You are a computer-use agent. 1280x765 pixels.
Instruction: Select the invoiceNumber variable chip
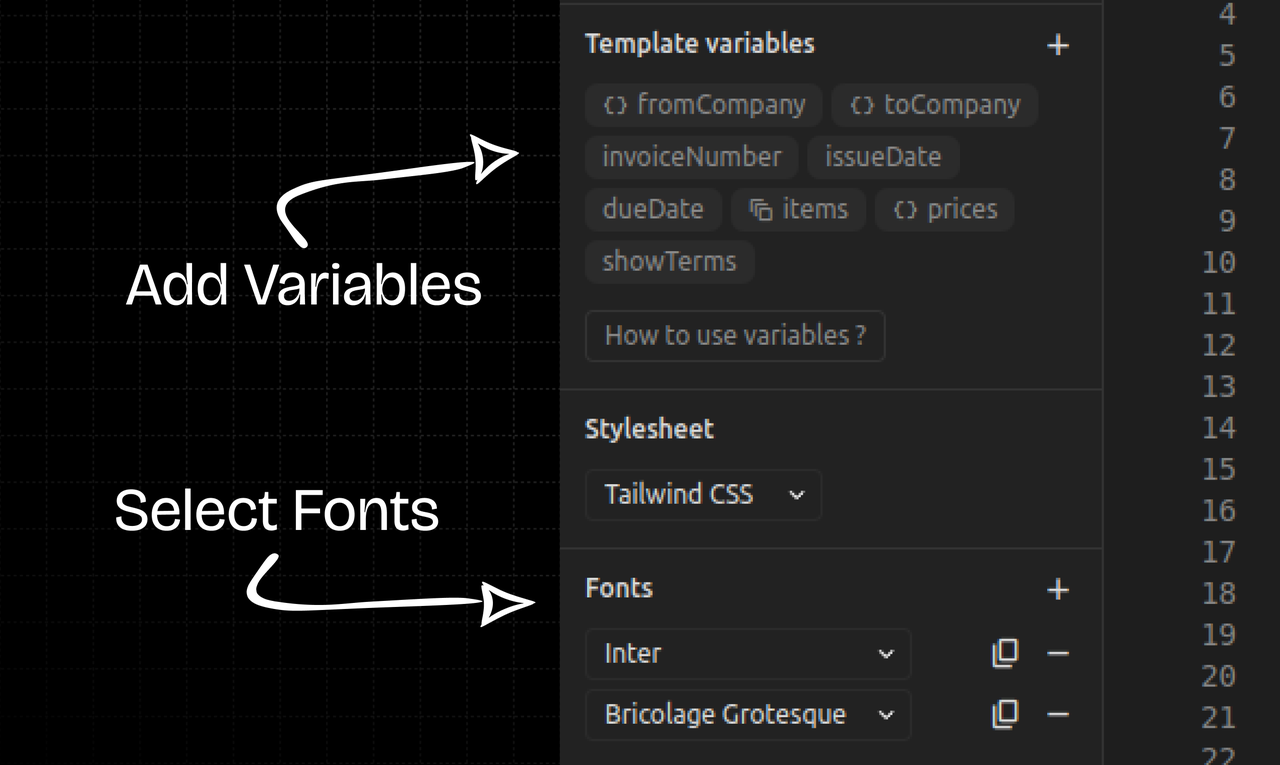point(690,156)
